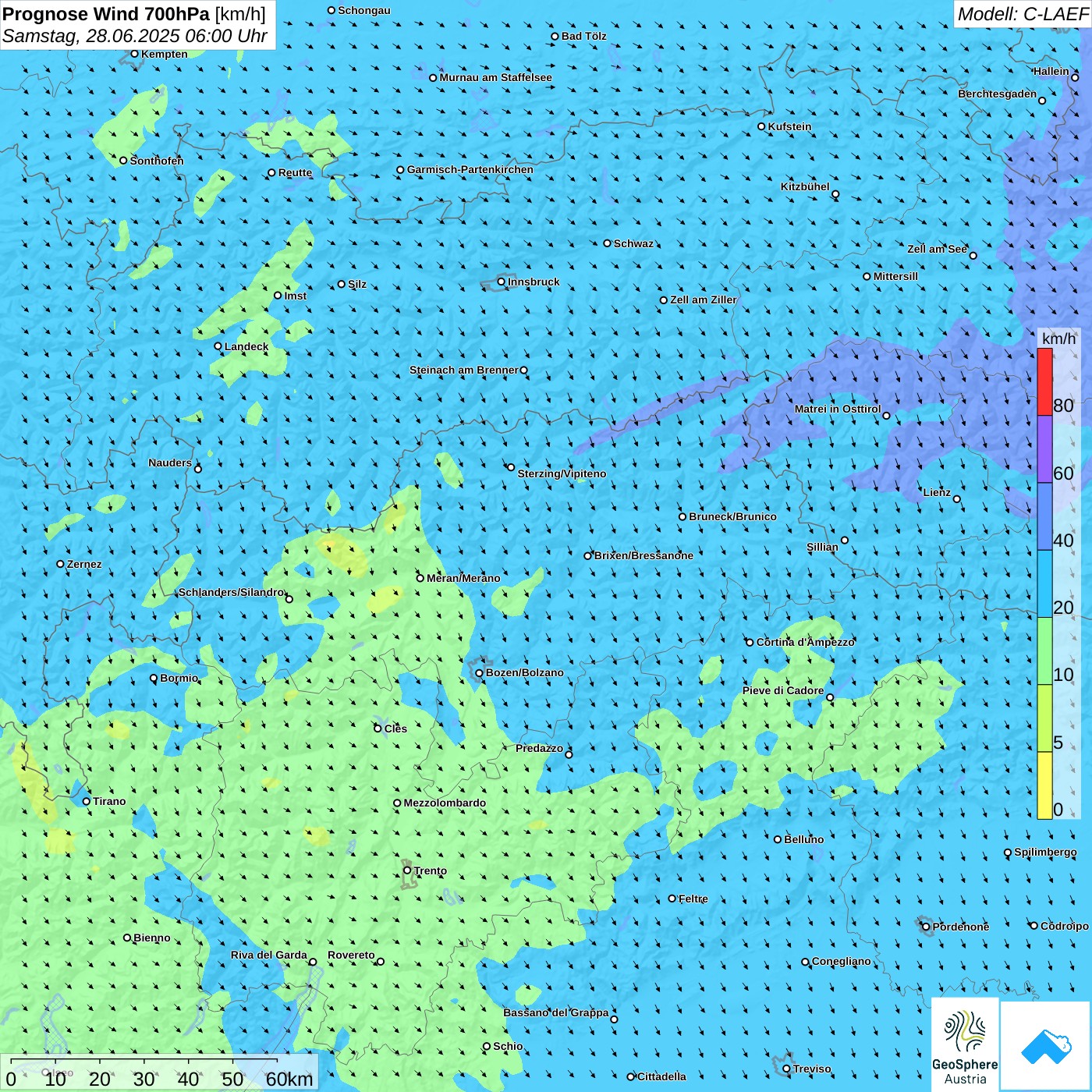This screenshot has width=1092, height=1092.
Task: Click the Zell am Ziller label
Action: (703, 300)
